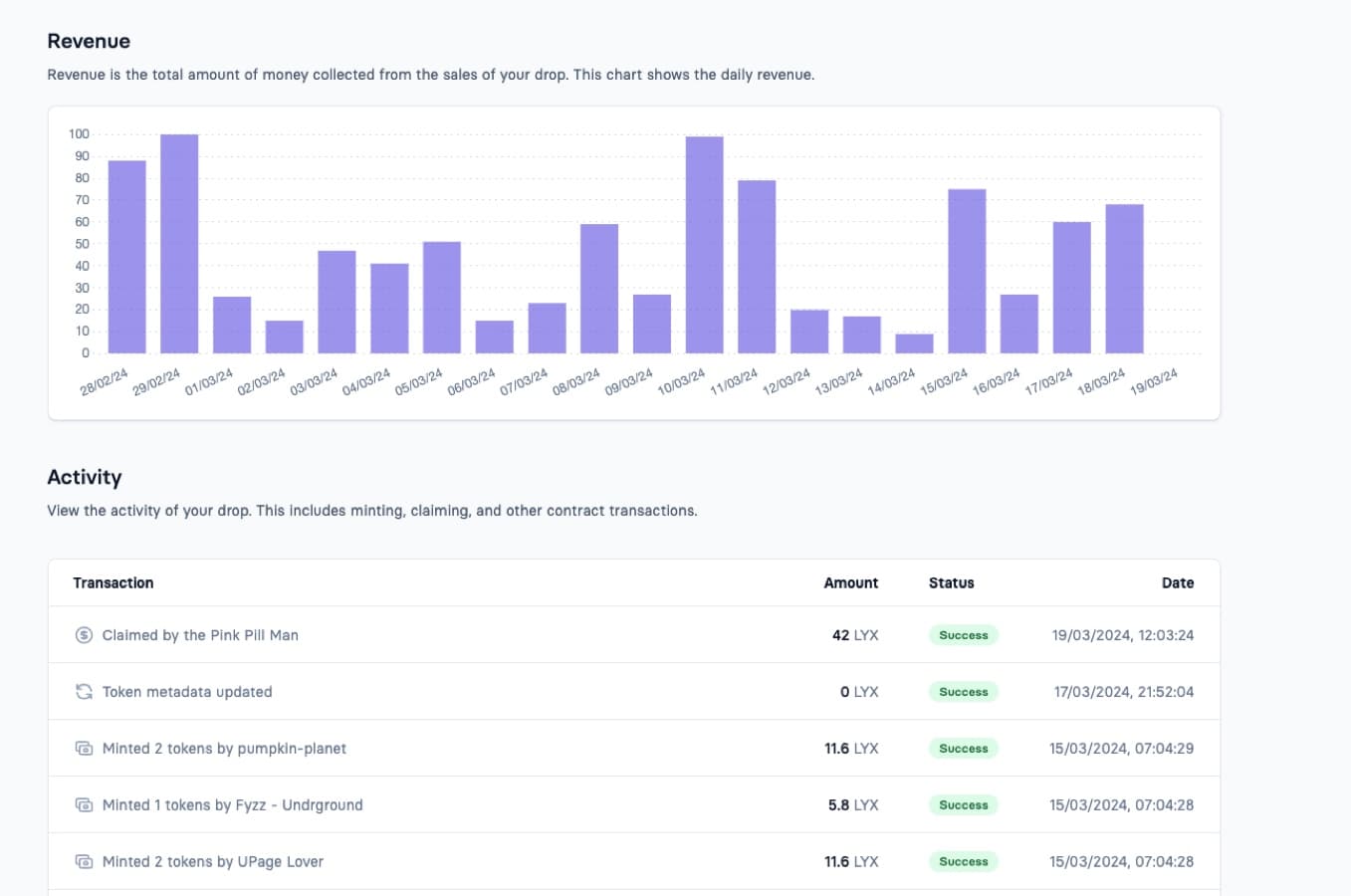Screen dimensions: 1351x896
Task: Pick the 17/03/24 bar in the Revenue chart
Action: coord(1072,288)
